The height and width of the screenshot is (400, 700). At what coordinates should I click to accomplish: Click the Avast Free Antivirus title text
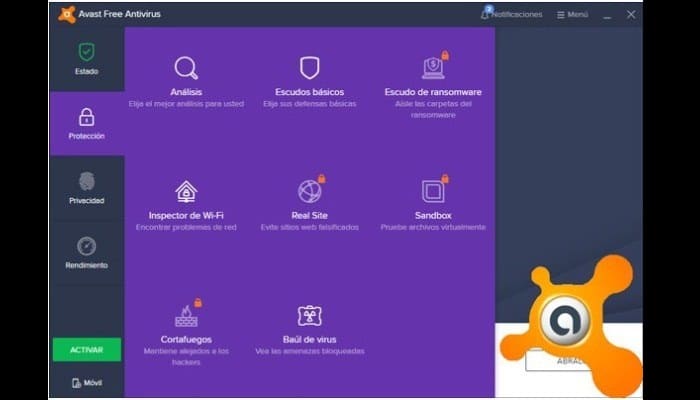pos(119,14)
